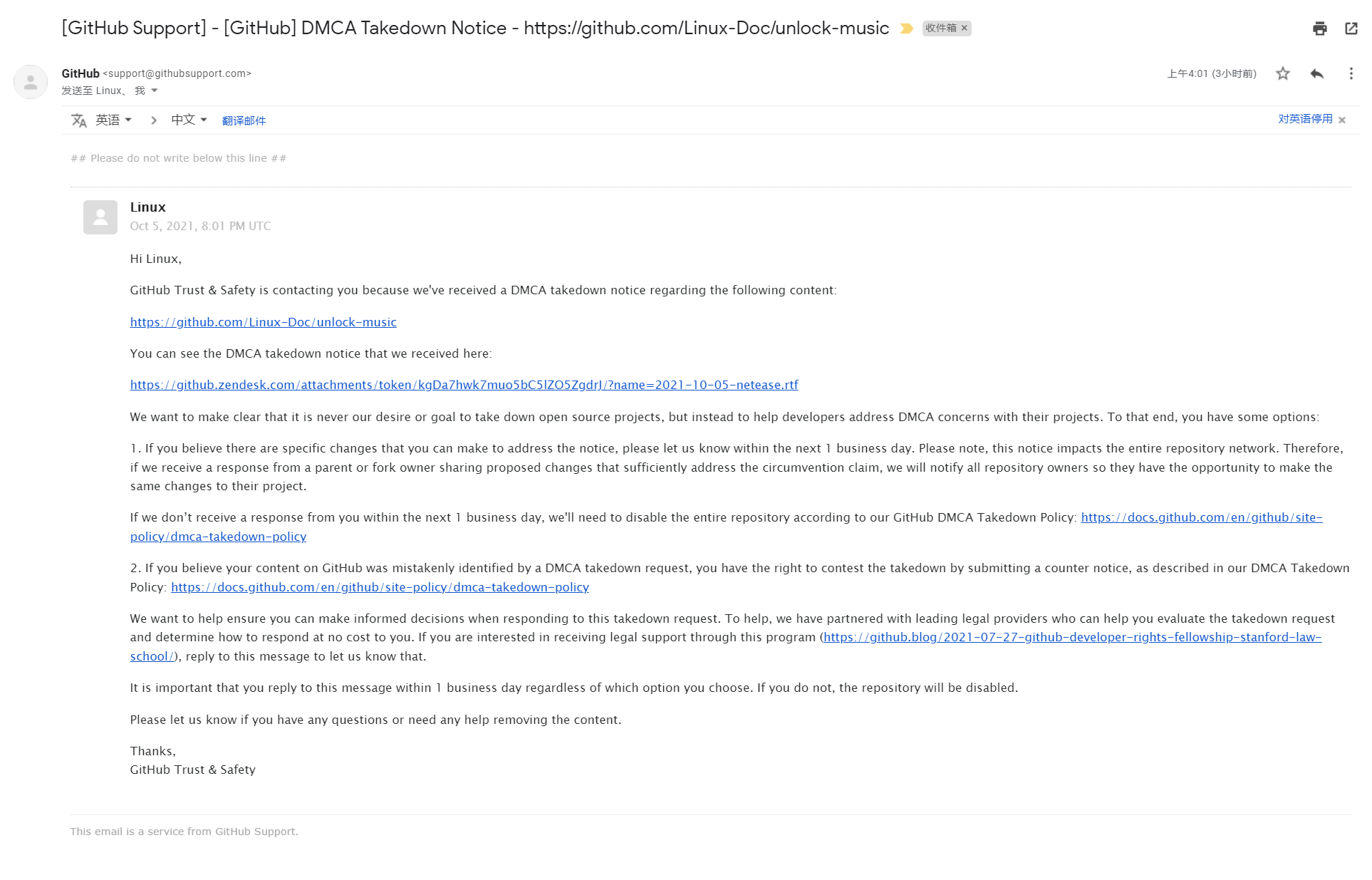Click 'This email is a service from GitHub Support.'
This screenshot has height=880, width=1372.
(x=184, y=832)
